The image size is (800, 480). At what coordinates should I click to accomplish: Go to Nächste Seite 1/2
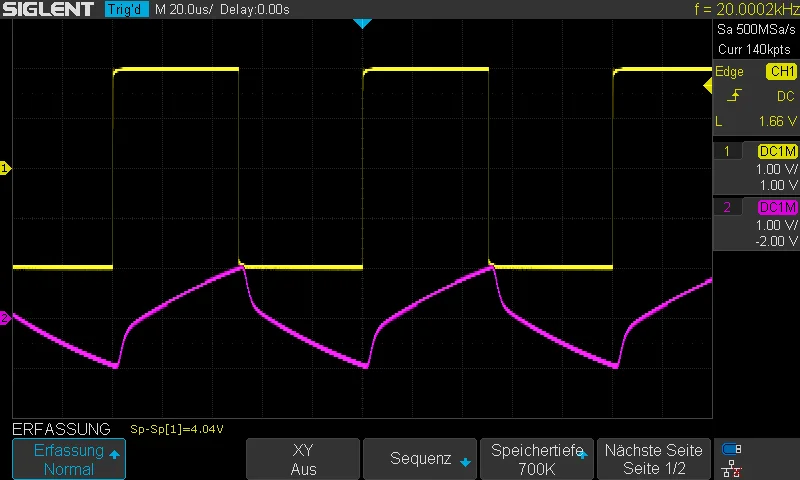(x=654, y=459)
